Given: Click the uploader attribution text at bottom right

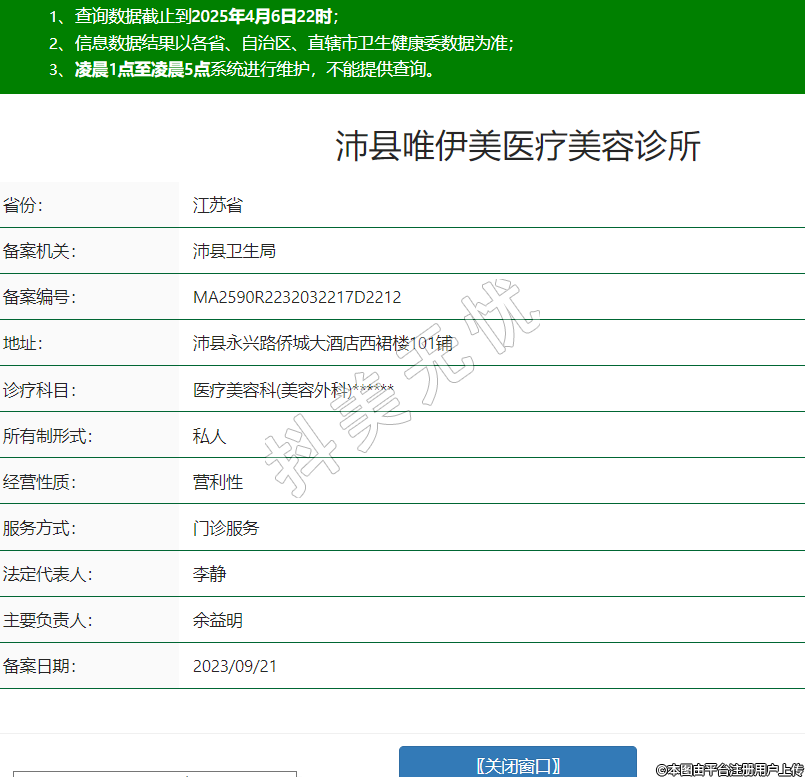Looking at the screenshot, I should pos(729,769).
